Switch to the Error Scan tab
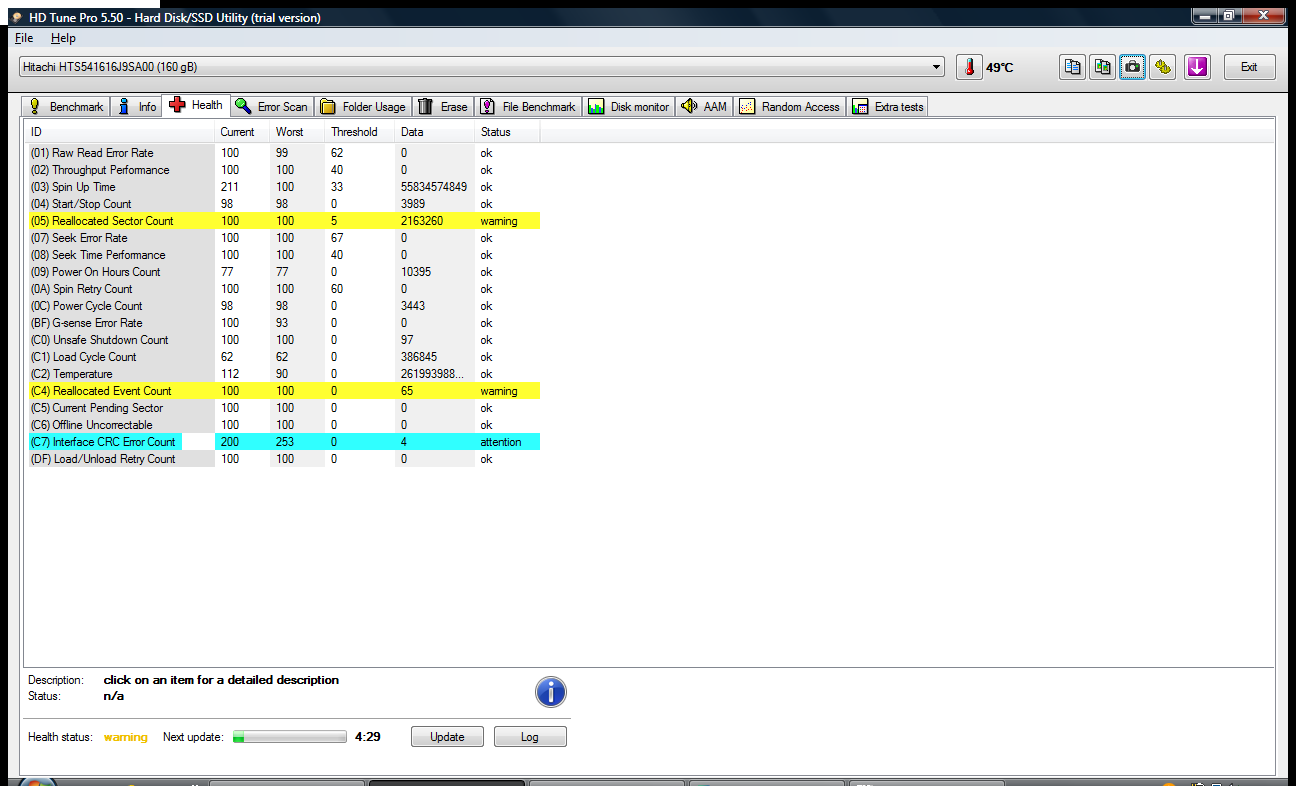Image resolution: width=1296 pixels, height=786 pixels. pyautogui.click(x=272, y=106)
